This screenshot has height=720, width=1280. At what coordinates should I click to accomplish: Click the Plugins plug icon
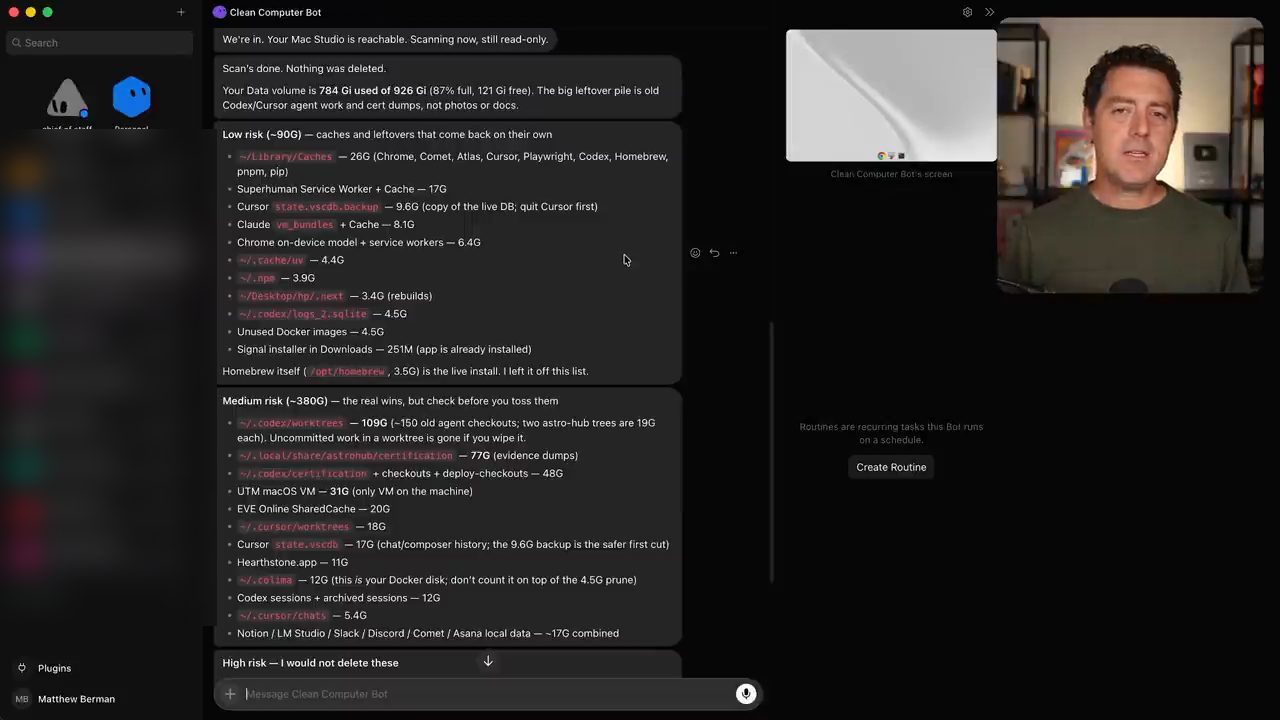pos(22,668)
